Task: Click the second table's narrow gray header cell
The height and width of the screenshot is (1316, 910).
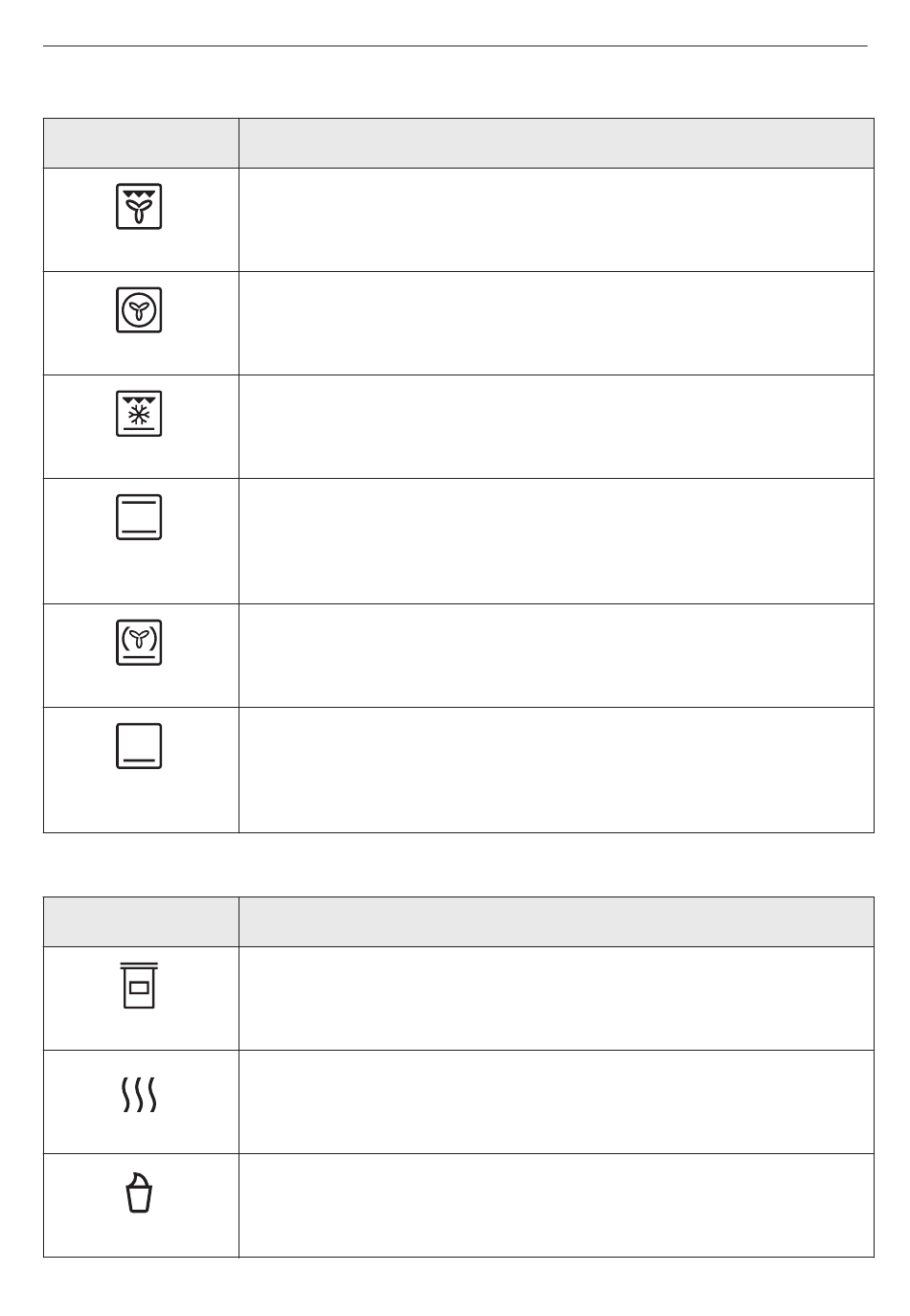Action: coord(141,922)
